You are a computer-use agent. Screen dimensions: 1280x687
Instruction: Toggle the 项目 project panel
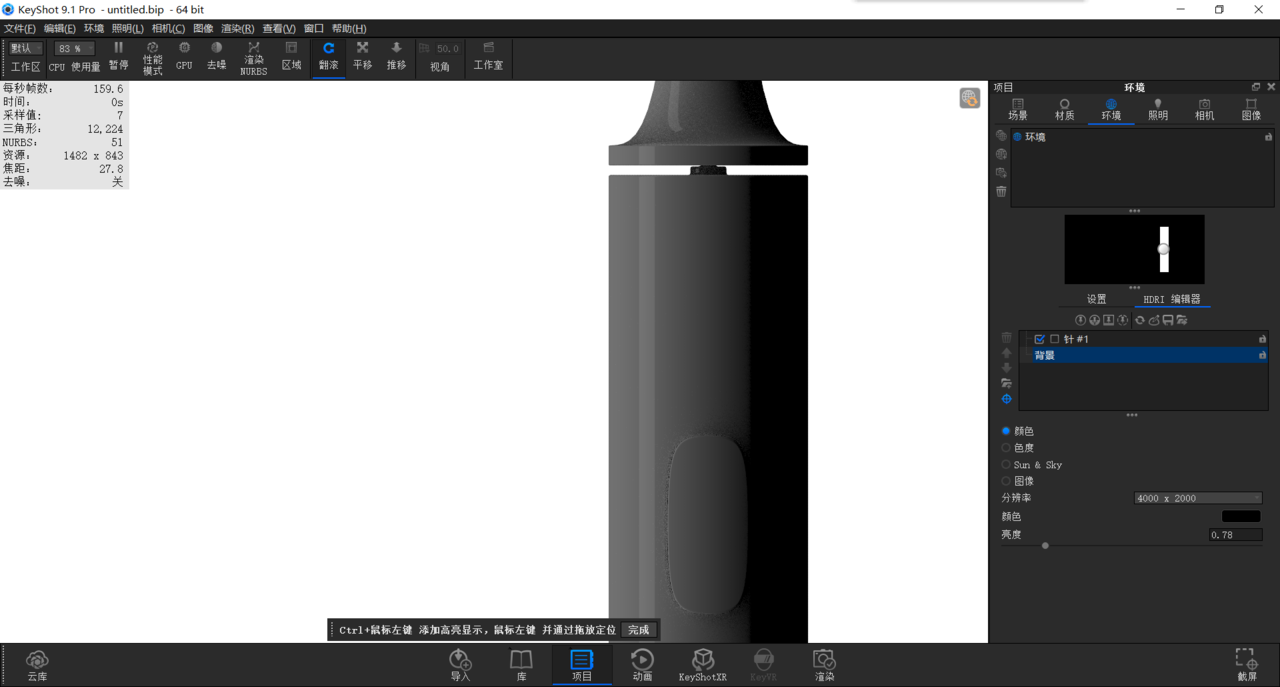[x=582, y=665]
